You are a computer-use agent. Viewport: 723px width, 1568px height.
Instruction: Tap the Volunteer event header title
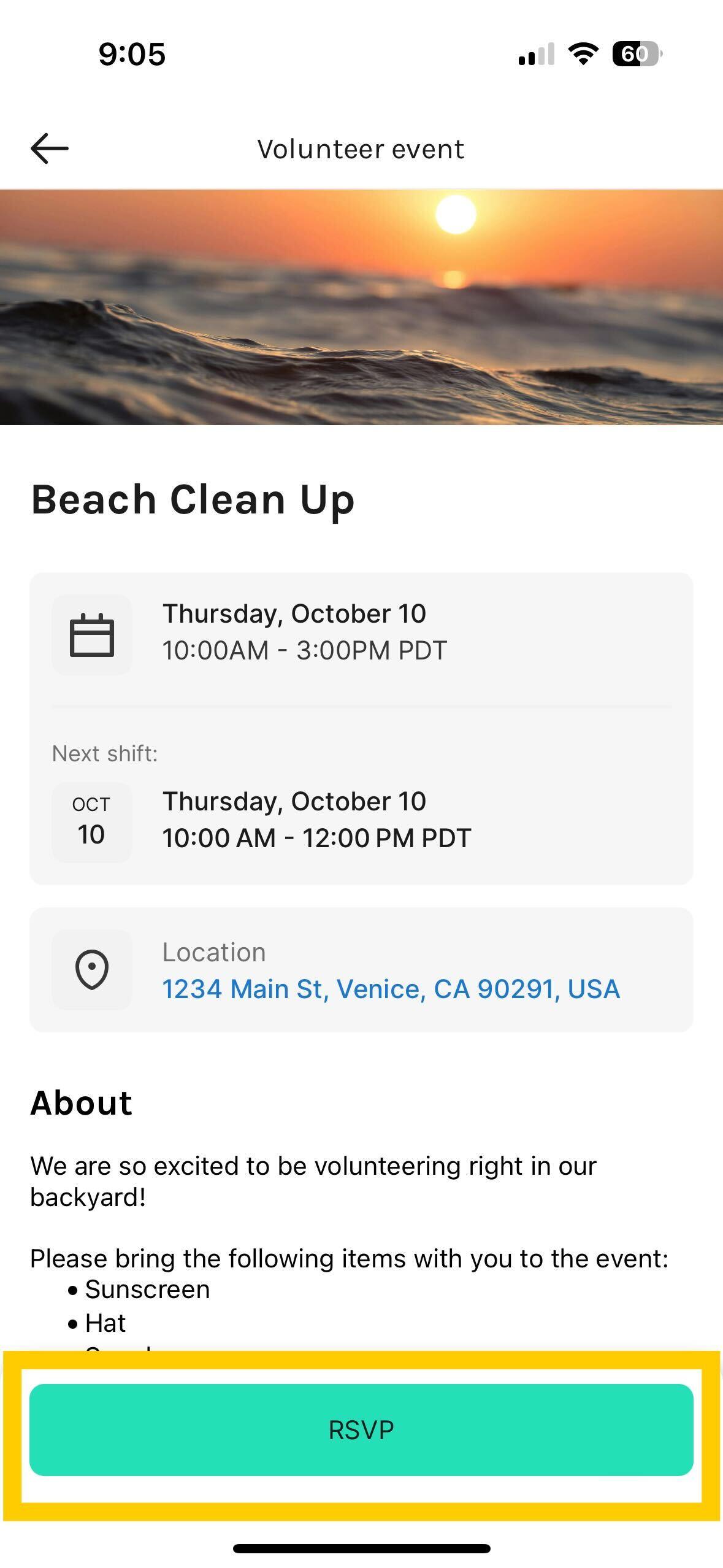point(361,149)
